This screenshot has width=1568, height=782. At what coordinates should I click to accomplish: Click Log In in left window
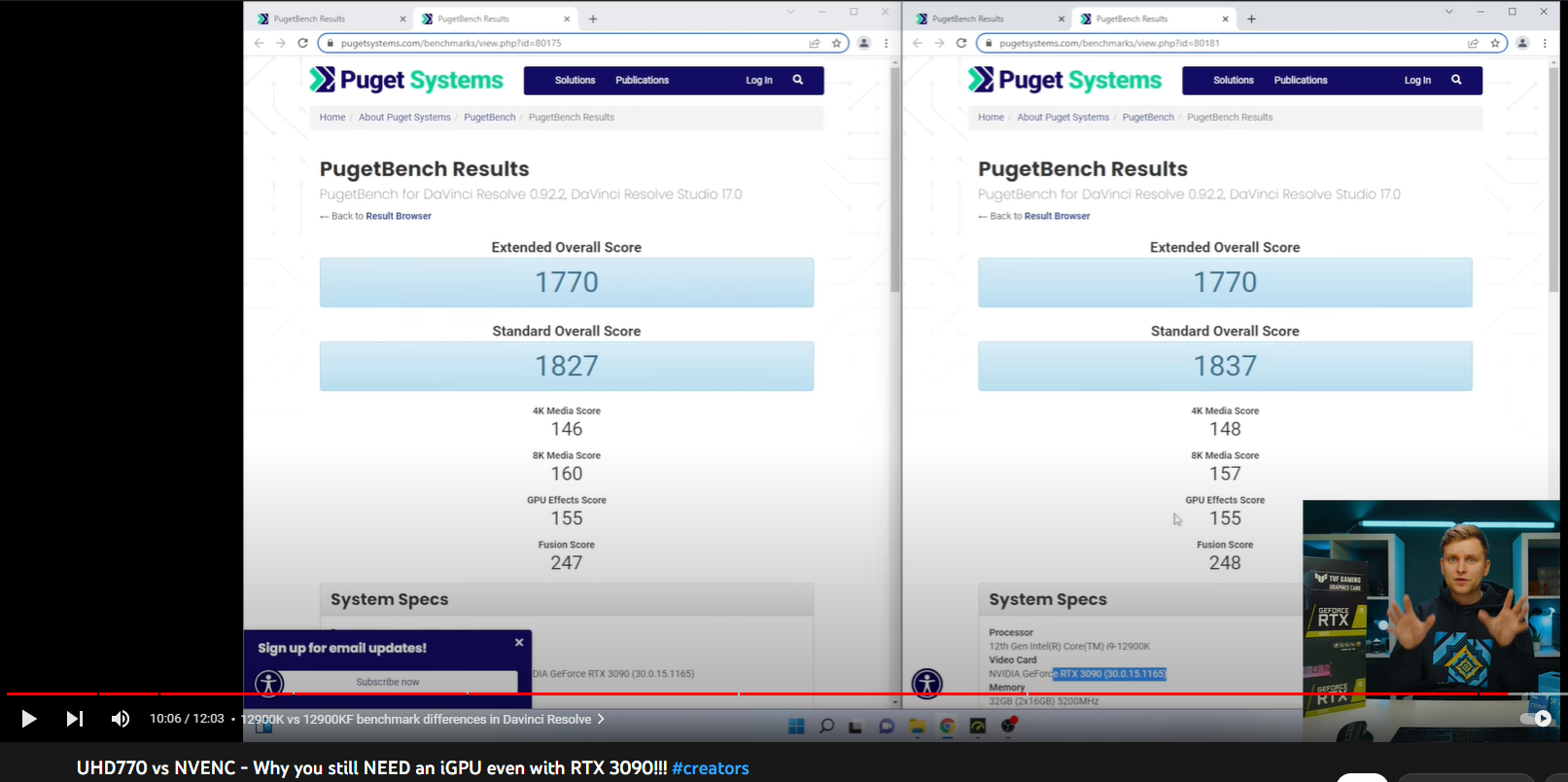click(x=759, y=80)
